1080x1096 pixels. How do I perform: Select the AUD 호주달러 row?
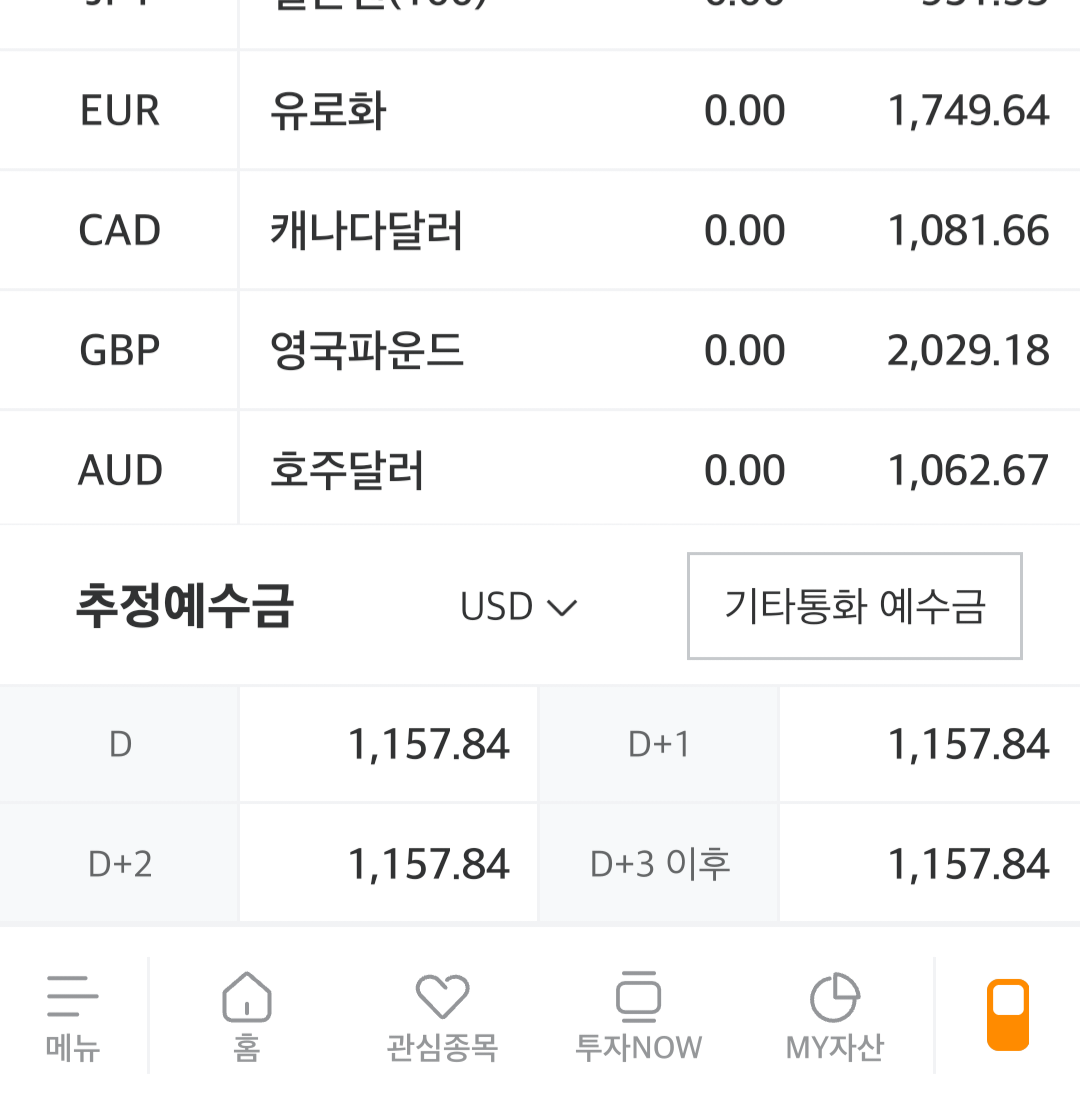pos(540,469)
